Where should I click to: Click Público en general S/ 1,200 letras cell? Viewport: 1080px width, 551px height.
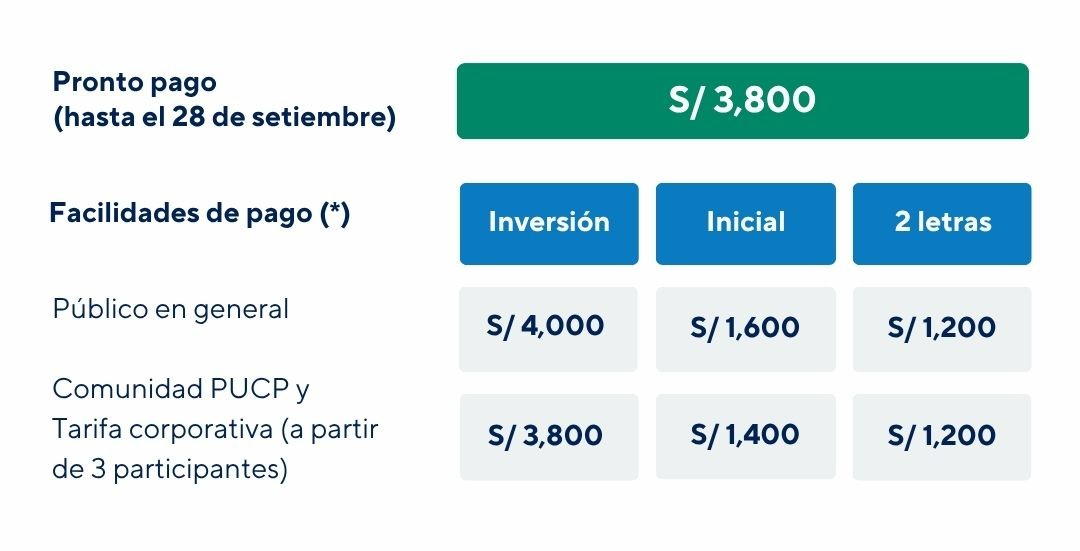coord(942,329)
